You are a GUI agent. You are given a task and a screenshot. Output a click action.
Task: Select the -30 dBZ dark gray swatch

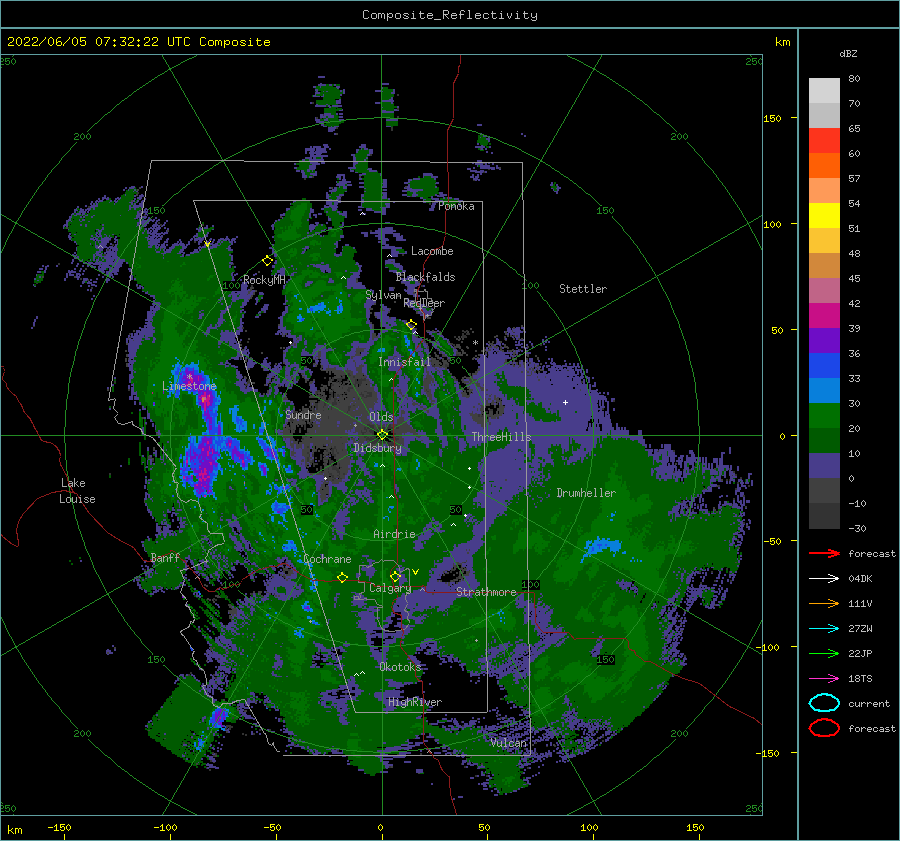click(824, 516)
